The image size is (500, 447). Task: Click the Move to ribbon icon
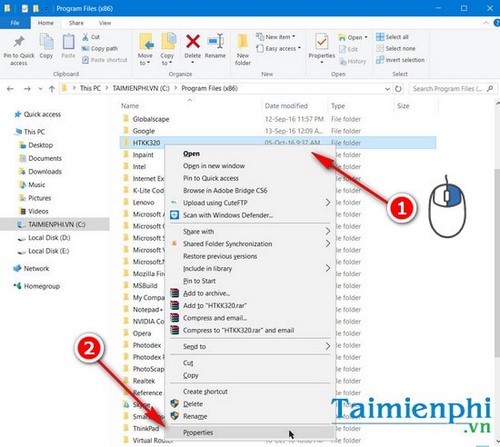click(x=146, y=42)
